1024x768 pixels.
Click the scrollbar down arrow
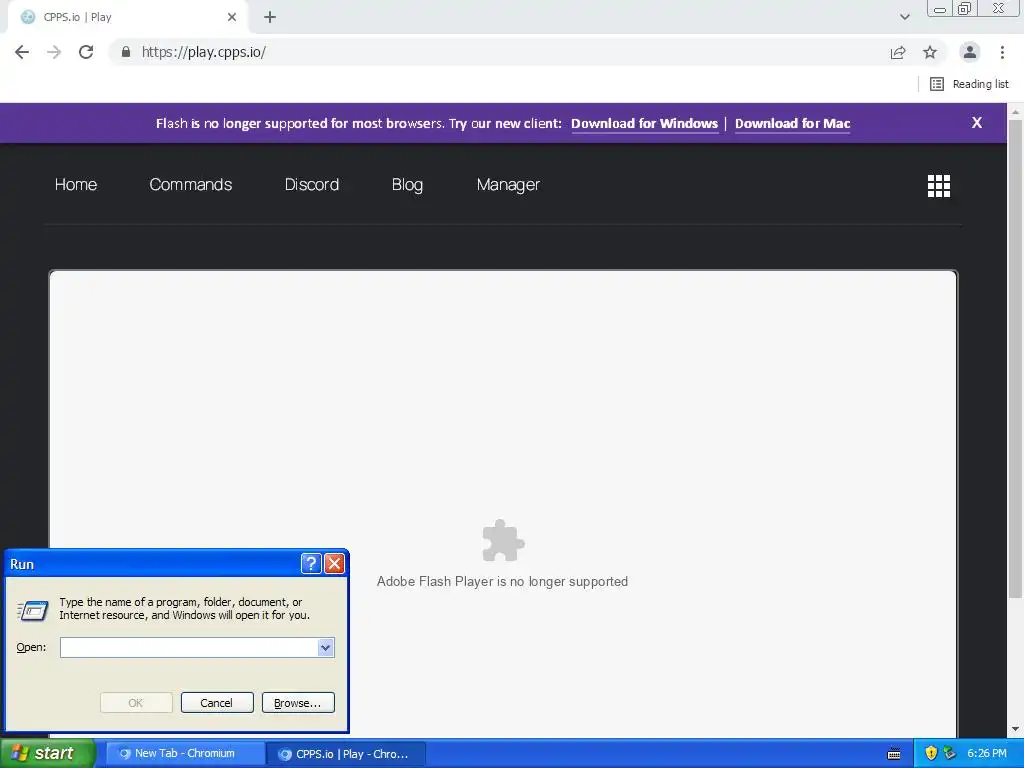point(1015,729)
